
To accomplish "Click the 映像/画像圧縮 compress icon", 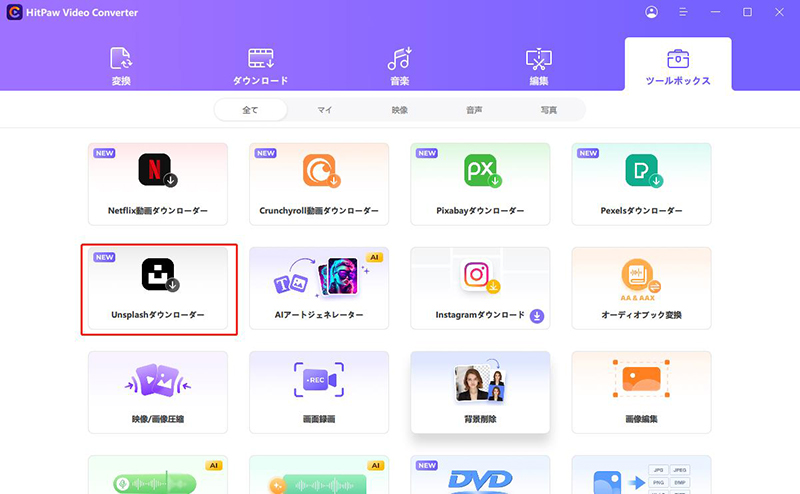I will (x=158, y=381).
